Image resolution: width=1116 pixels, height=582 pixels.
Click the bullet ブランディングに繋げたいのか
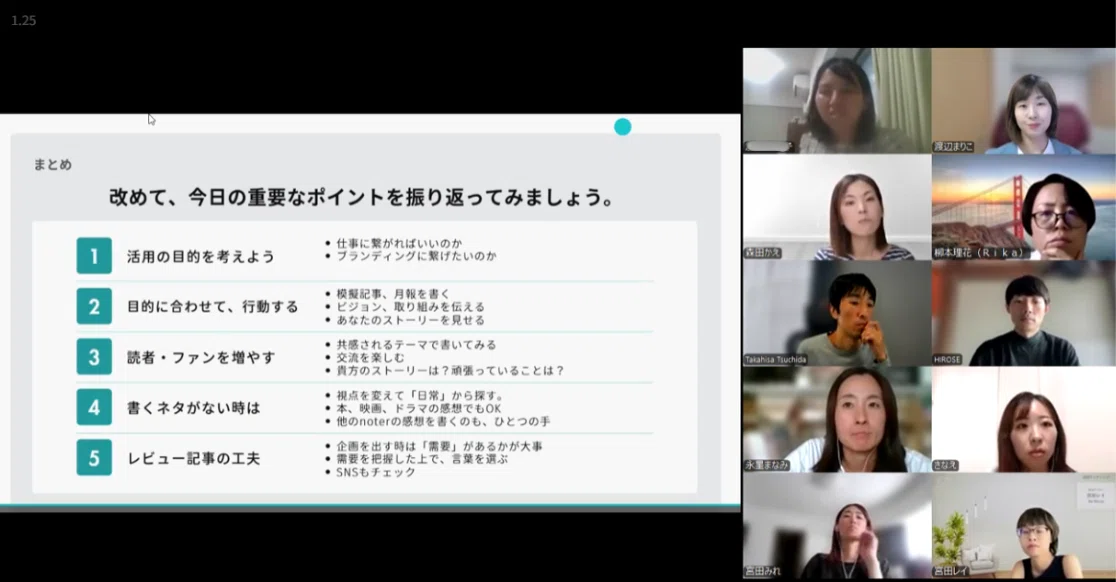(x=416, y=256)
